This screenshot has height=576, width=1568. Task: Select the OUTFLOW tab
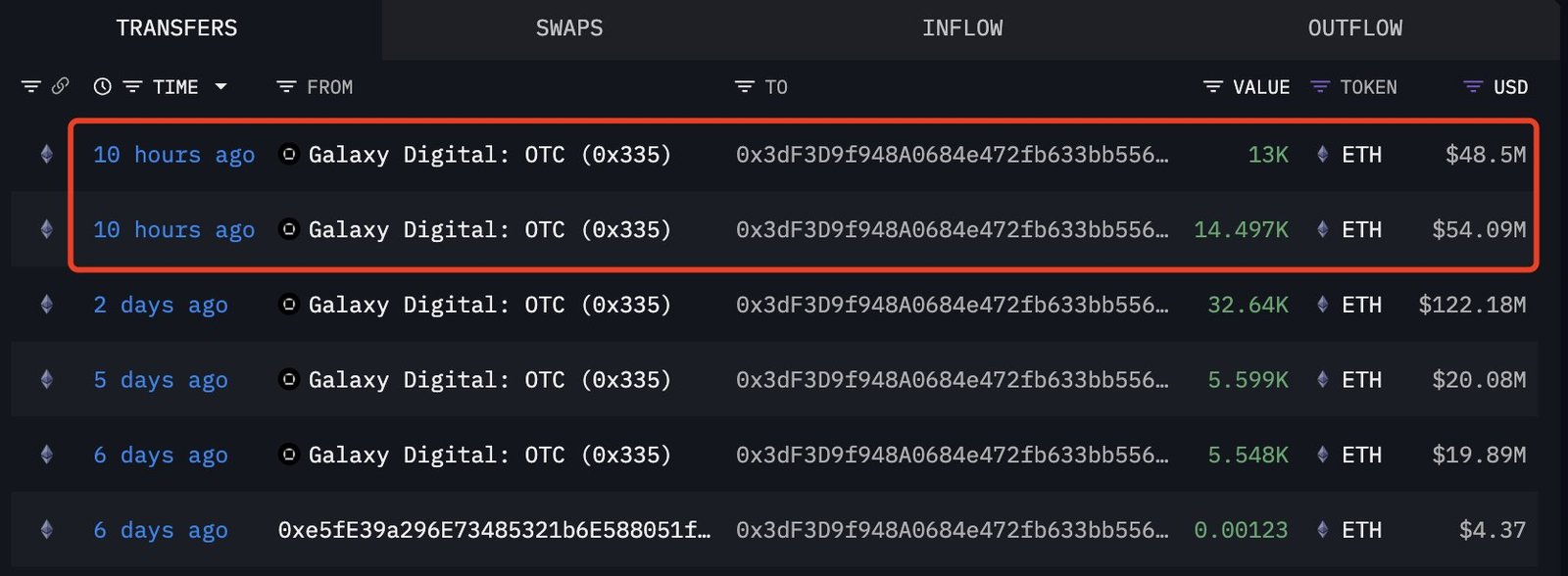(1354, 28)
